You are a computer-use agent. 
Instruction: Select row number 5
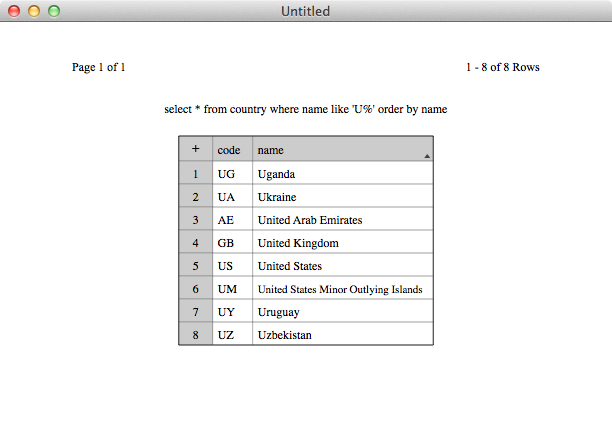pyautogui.click(x=196, y=266)
